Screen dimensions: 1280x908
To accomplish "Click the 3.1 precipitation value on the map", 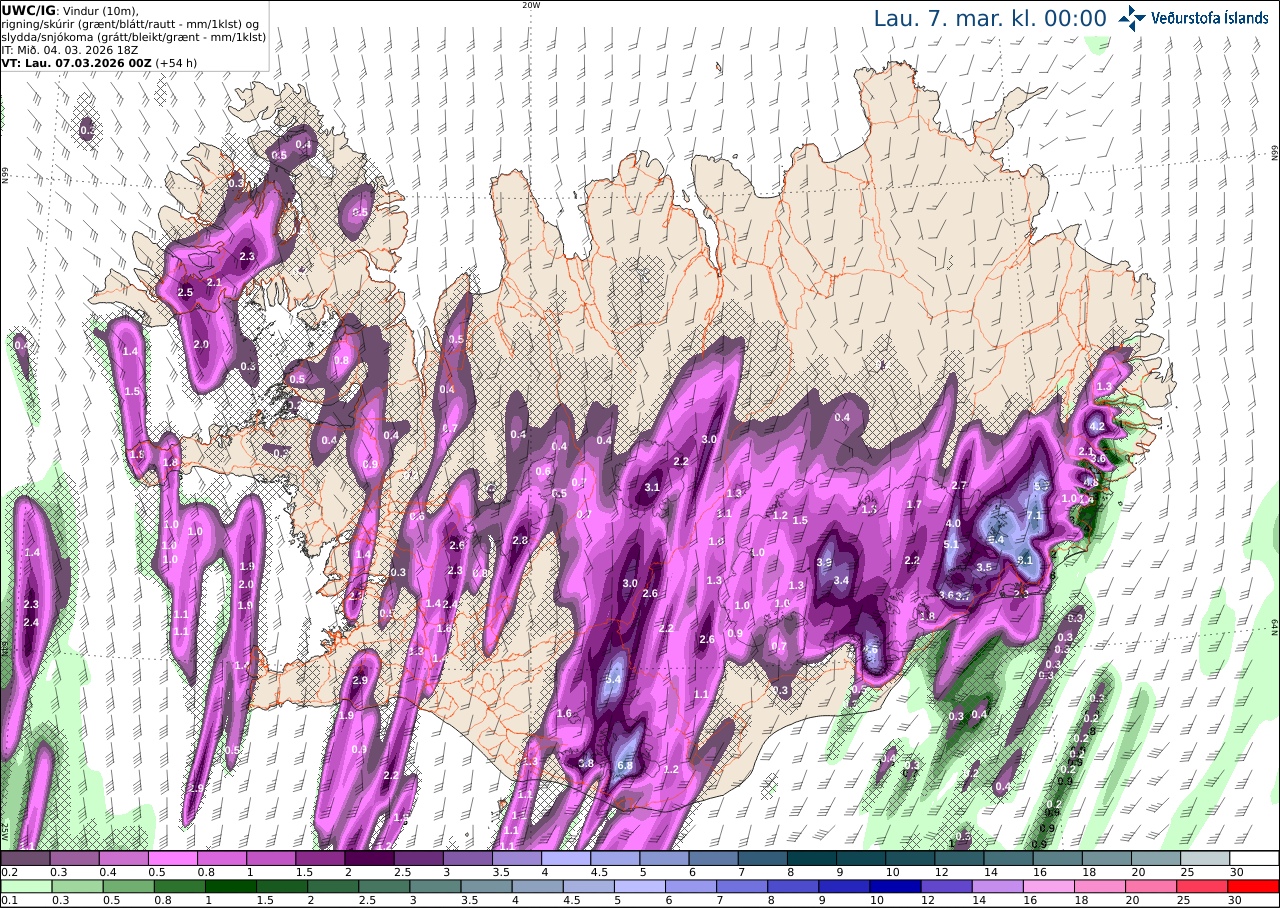I will 652,488.
